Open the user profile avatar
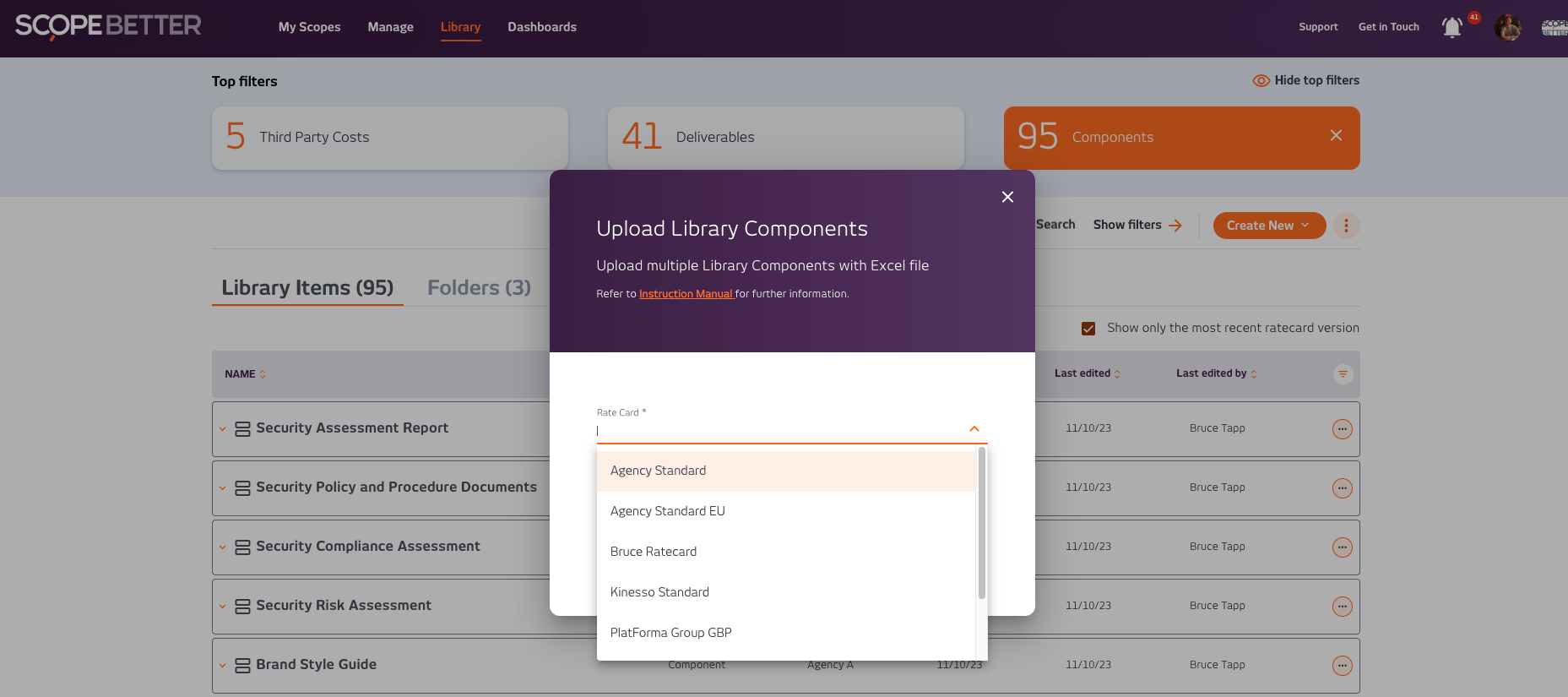 (x=1507, y=28)
